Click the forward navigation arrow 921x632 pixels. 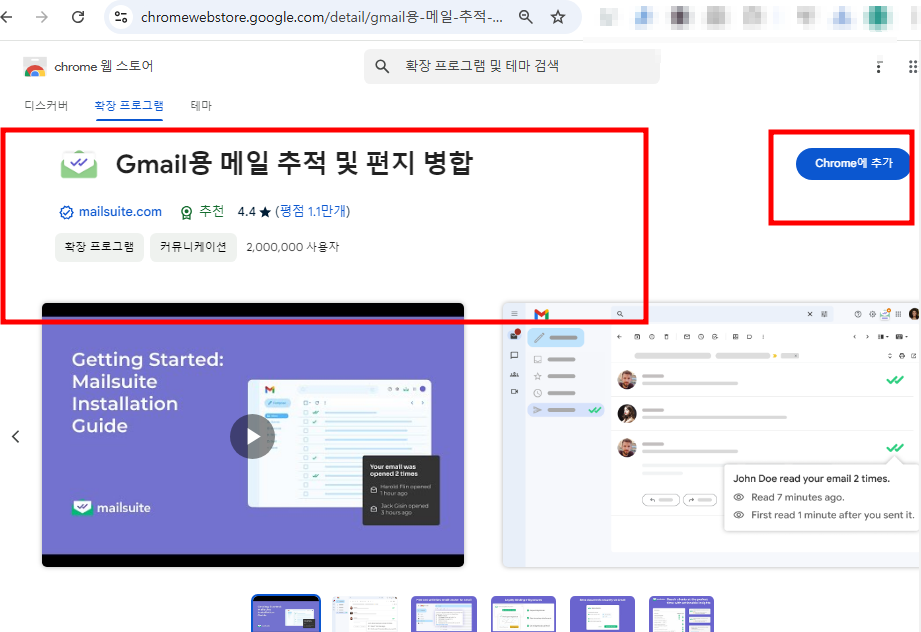(x=41, y=17)
